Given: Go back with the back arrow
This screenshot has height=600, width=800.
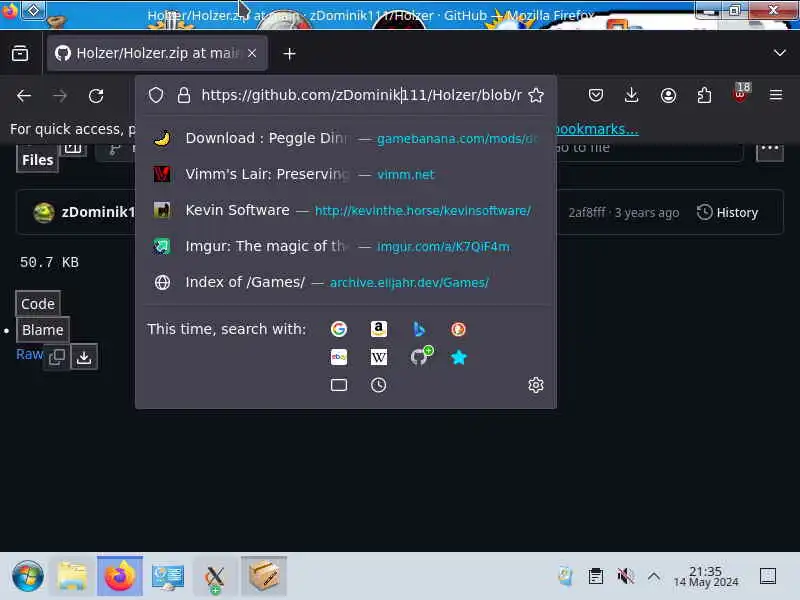Looking at the screenshot, I should [24, 95].
